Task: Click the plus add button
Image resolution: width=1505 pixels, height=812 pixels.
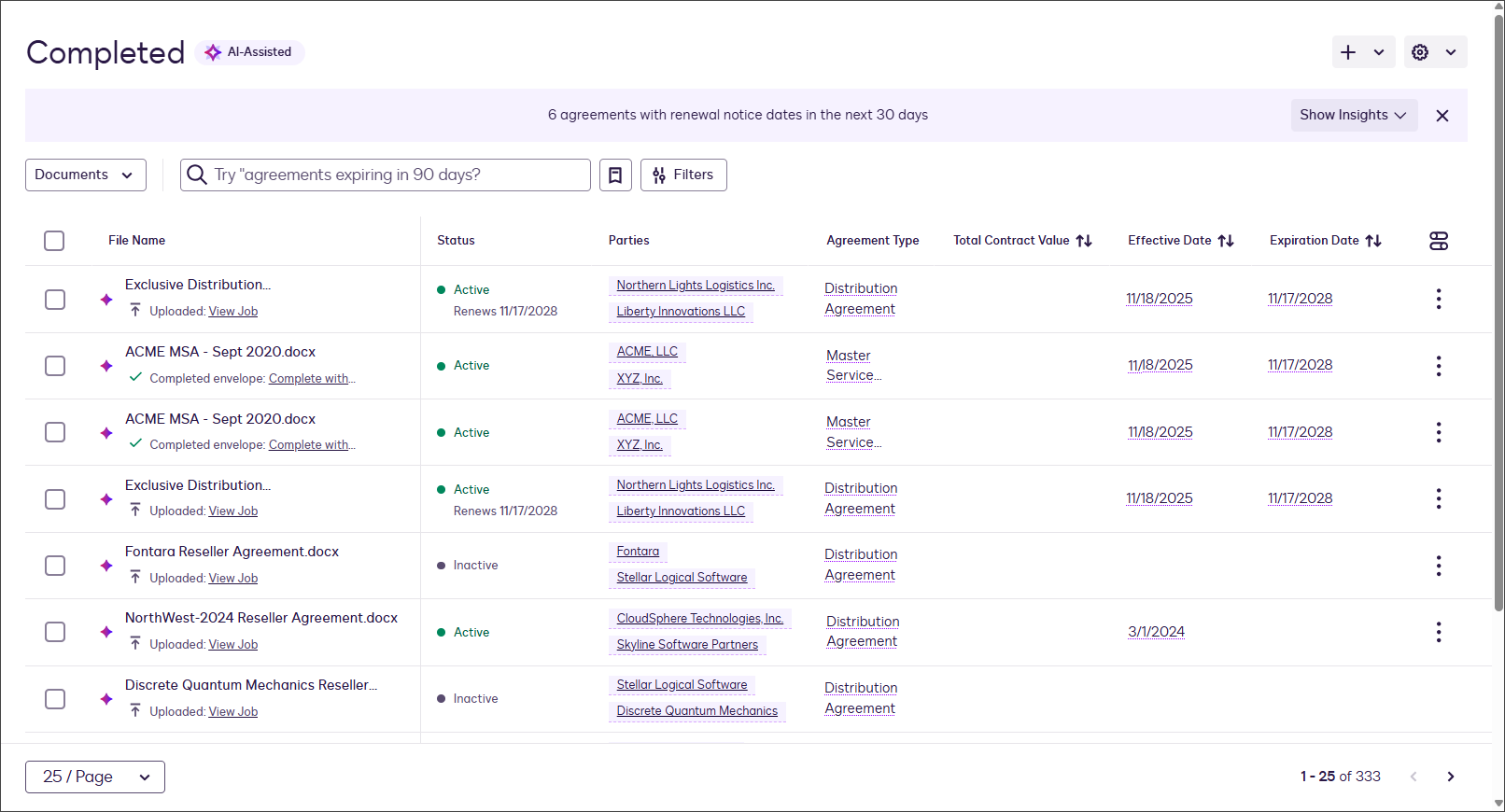Action: point(1348,52)
